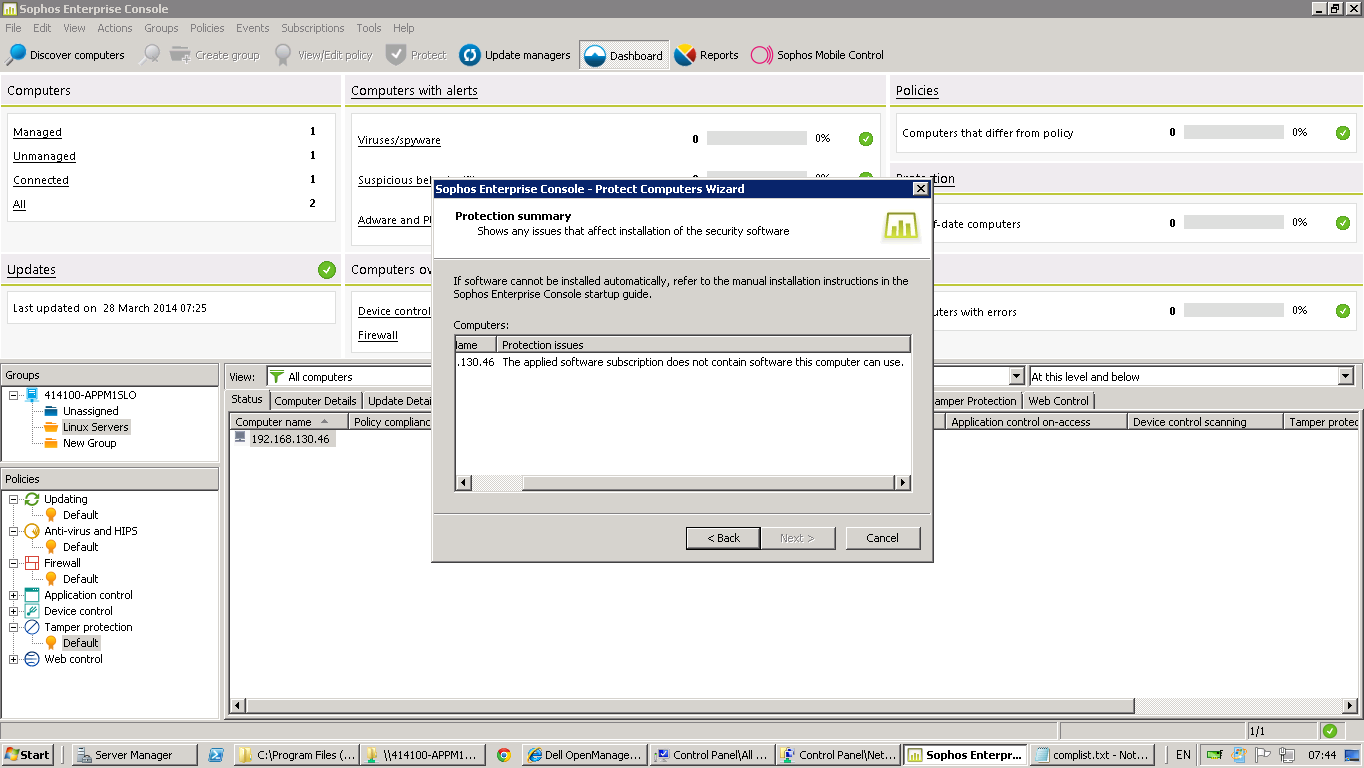This screenshot has height=768, width=1364.
Task: Open the File menu
Action: (x=13, y=28)
